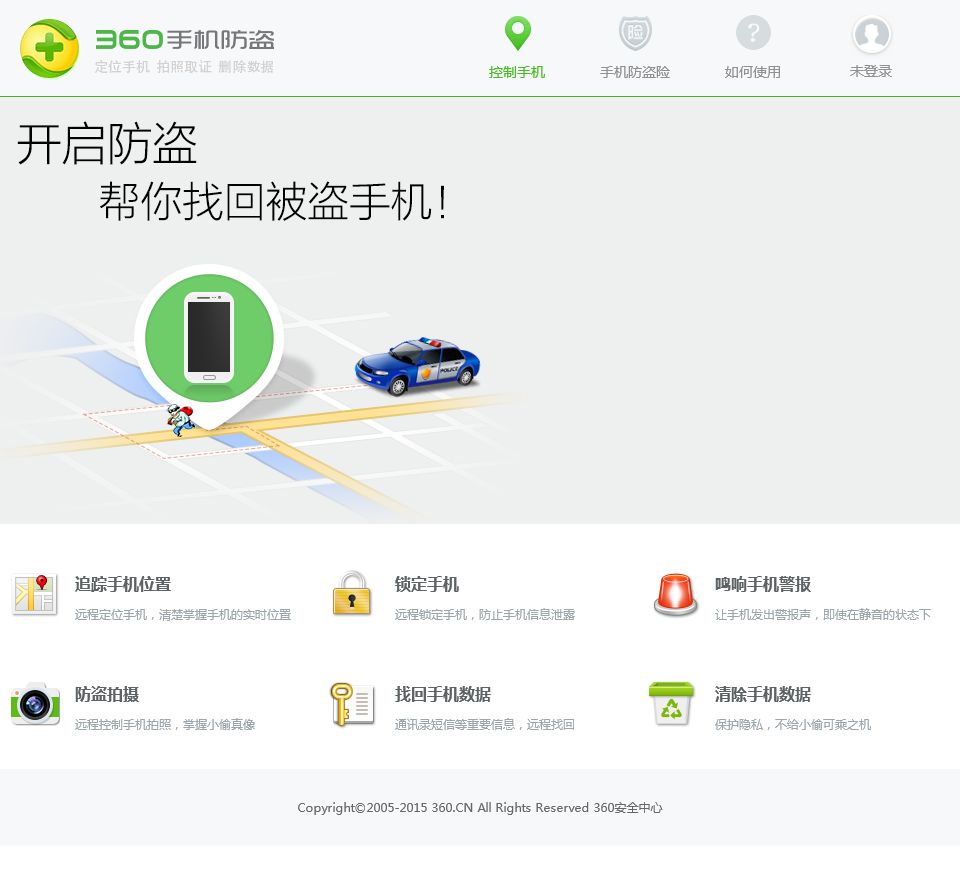Open 追踪手机位置 feature heading
The width and height of the screenshot is (960, 873).
point(123,584)
